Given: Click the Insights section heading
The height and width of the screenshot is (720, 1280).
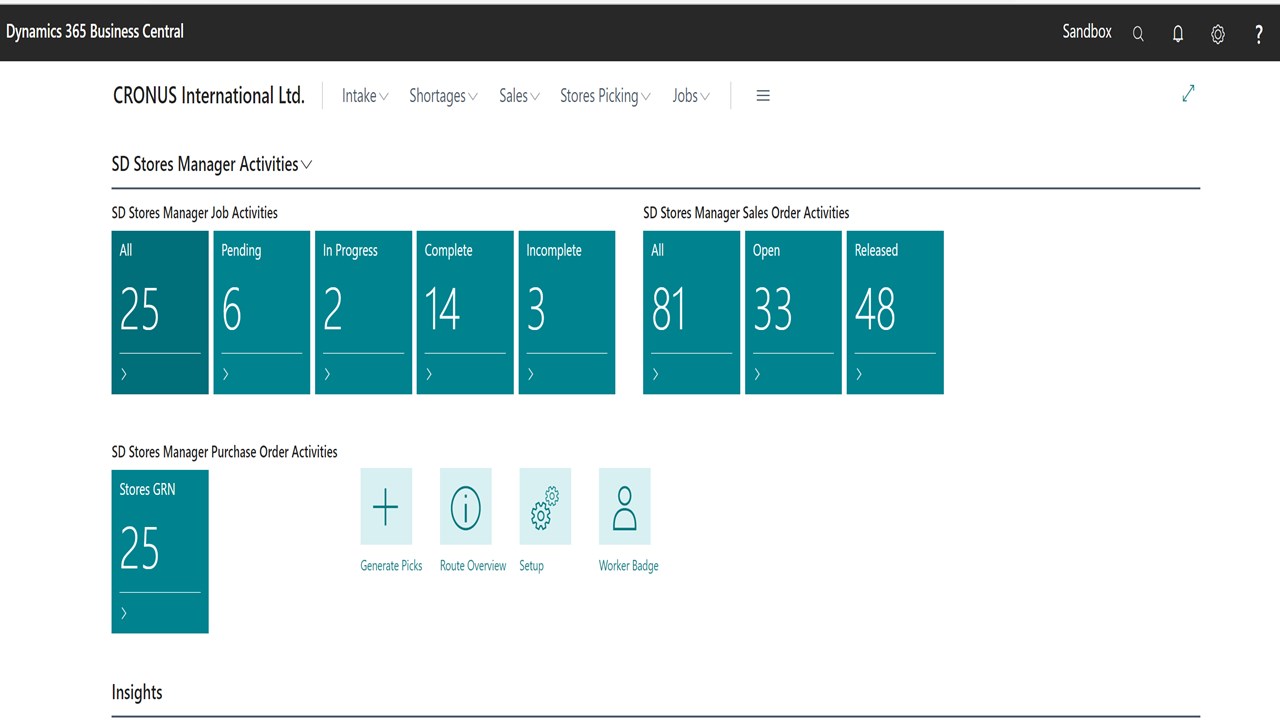Looking at the screenshot, I should coord(137,692).
